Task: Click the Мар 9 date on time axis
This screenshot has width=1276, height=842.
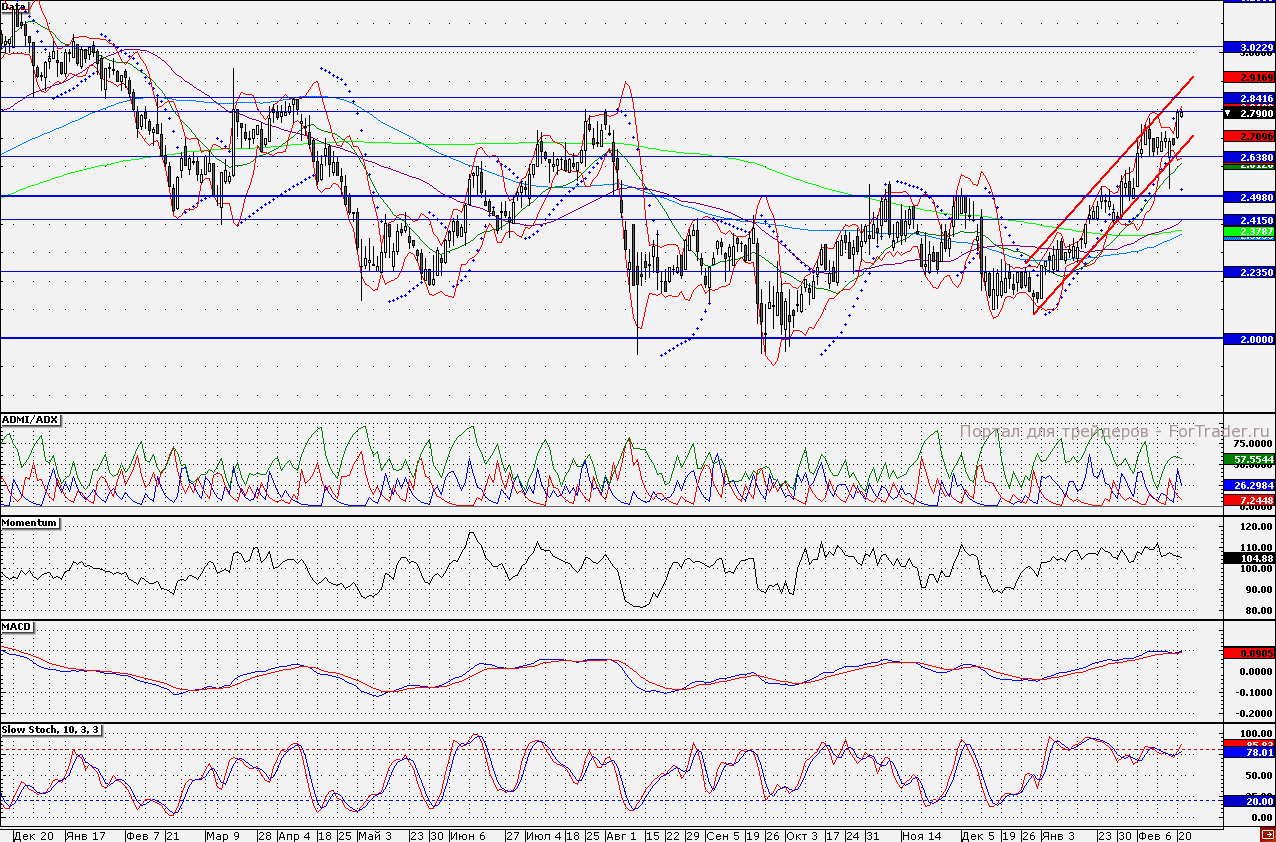Action: coord(223,835)
